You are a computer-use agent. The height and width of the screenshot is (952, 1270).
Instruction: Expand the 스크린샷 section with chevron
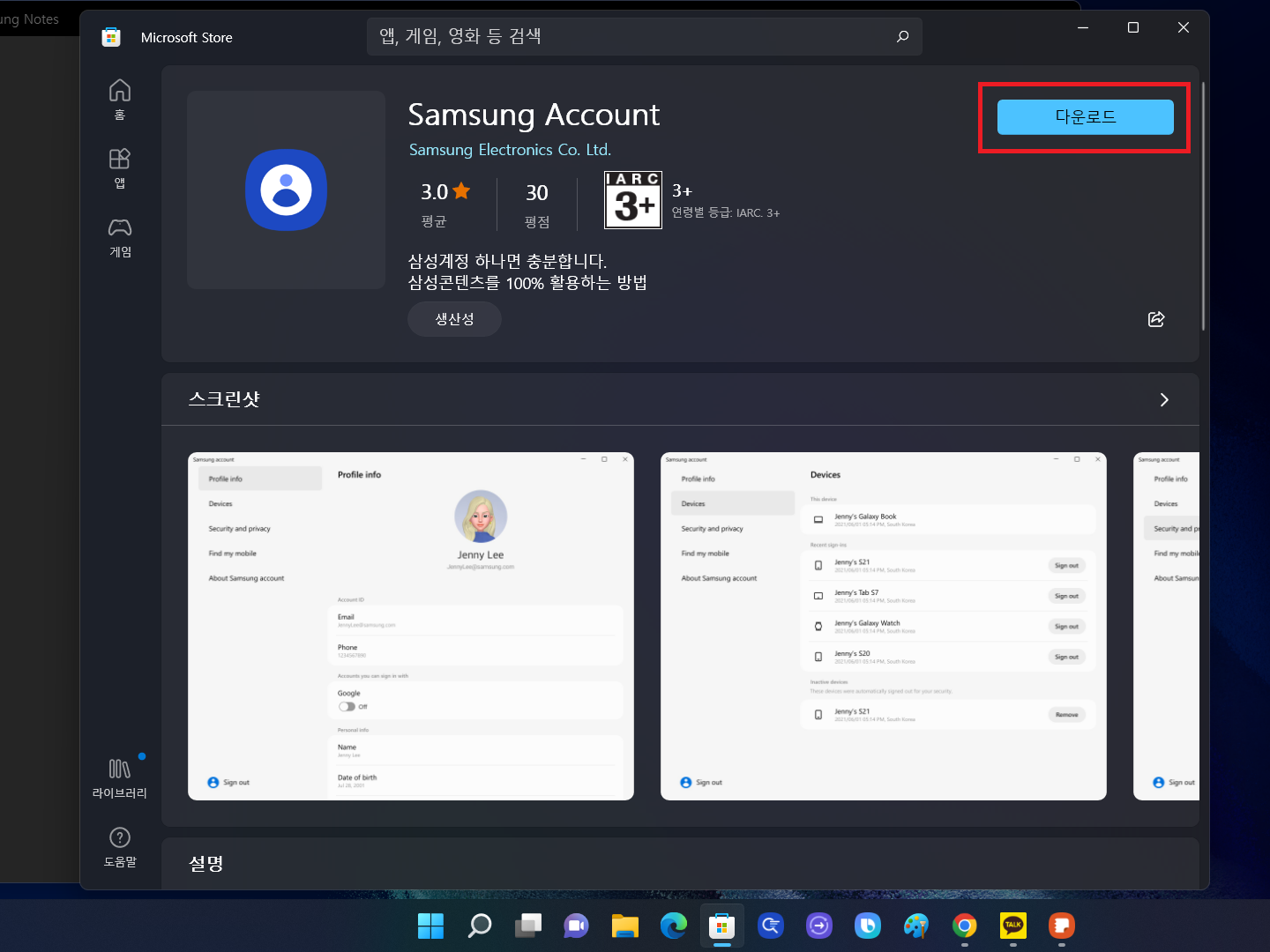click(1164, 399)
